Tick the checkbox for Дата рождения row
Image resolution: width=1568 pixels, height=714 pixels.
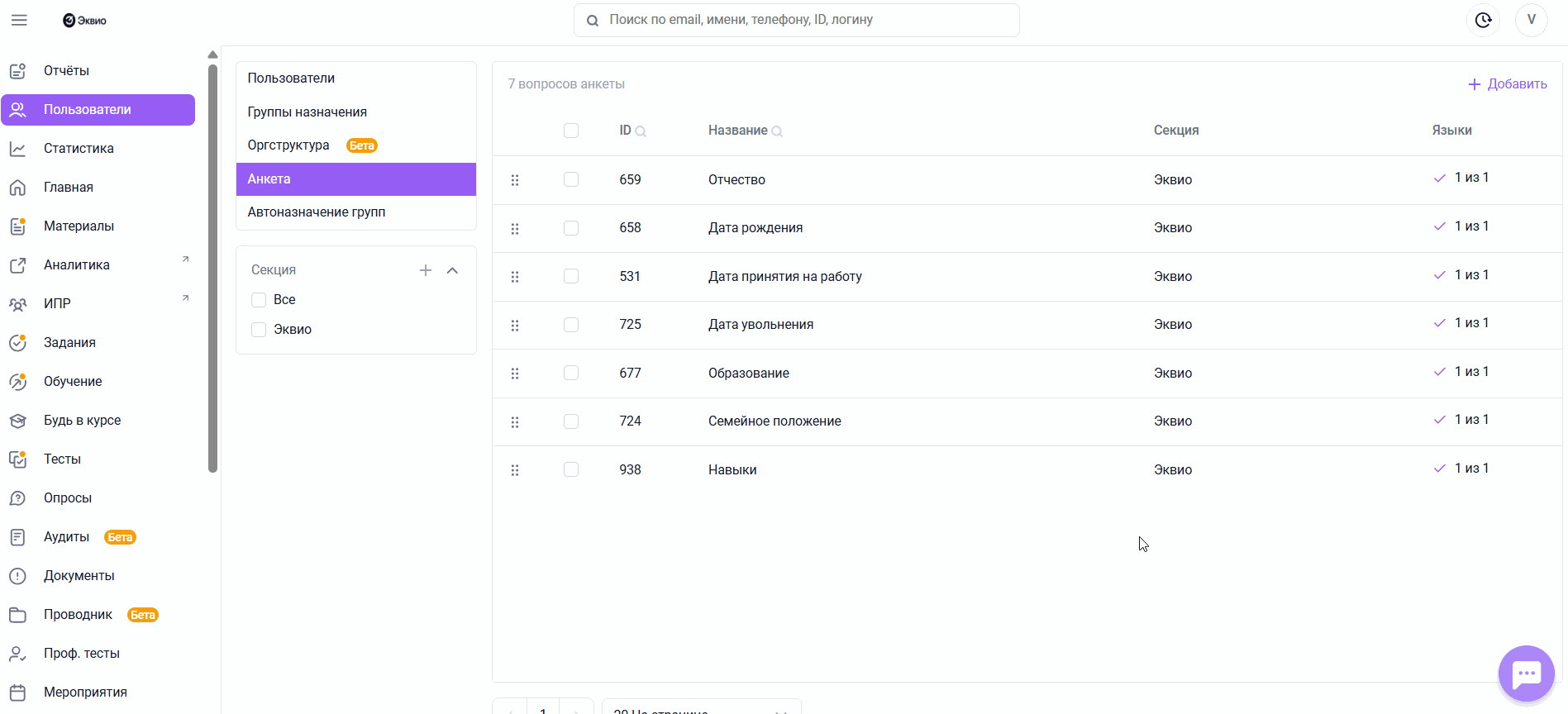point(571,228)
